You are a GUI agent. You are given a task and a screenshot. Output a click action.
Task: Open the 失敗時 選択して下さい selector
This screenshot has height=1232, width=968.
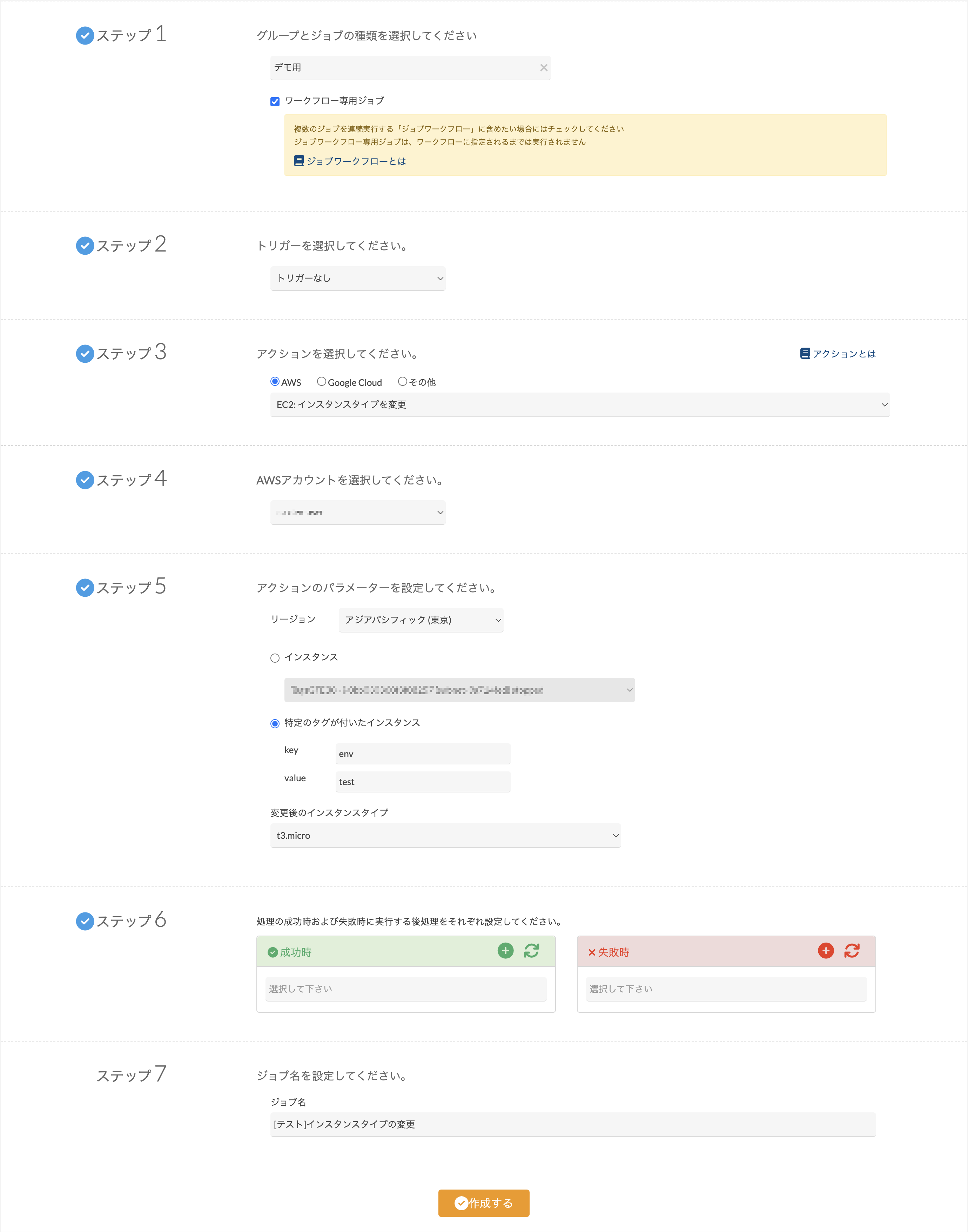click(x=726, y=989)
